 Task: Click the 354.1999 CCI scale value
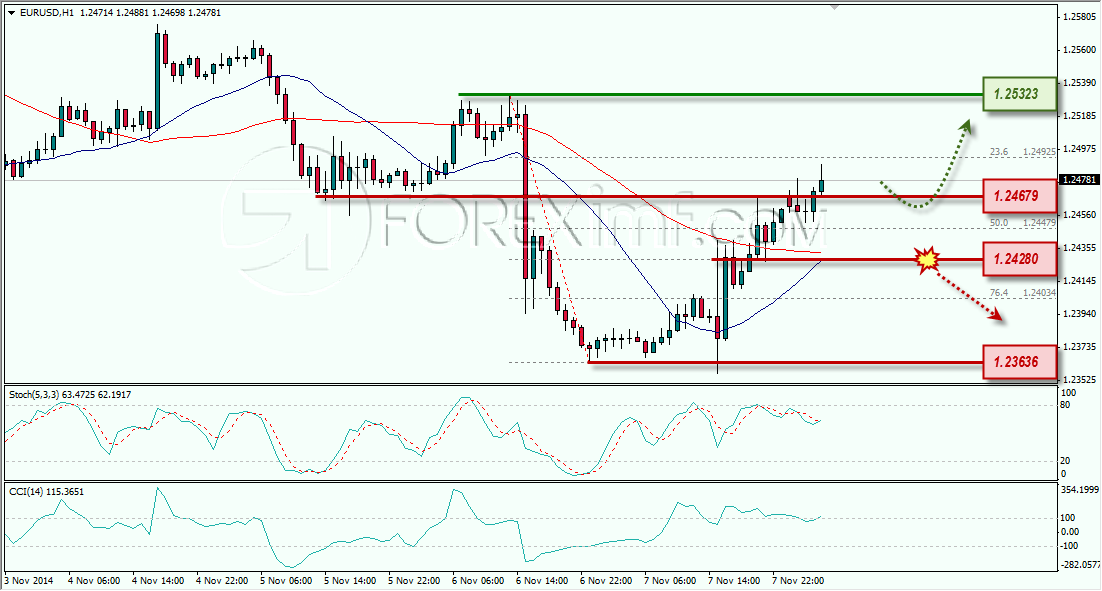(1079, 489)
